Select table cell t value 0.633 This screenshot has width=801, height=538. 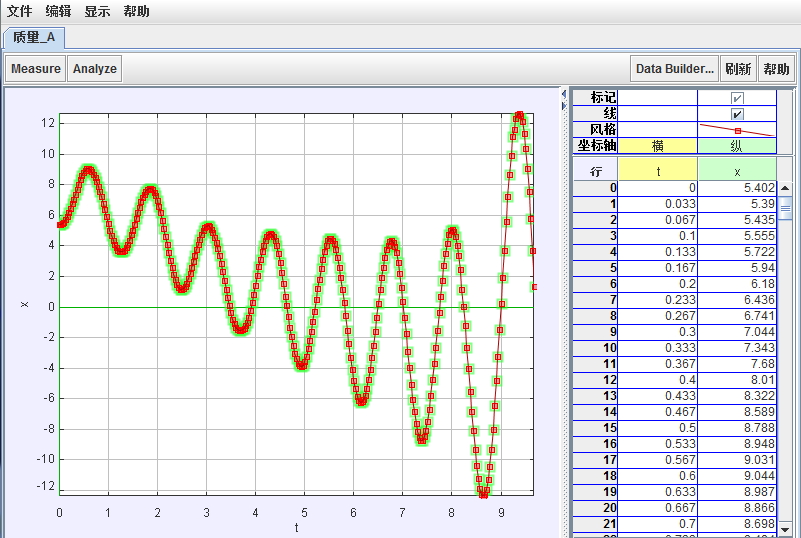pyautogui.click(x=658, y=492)
